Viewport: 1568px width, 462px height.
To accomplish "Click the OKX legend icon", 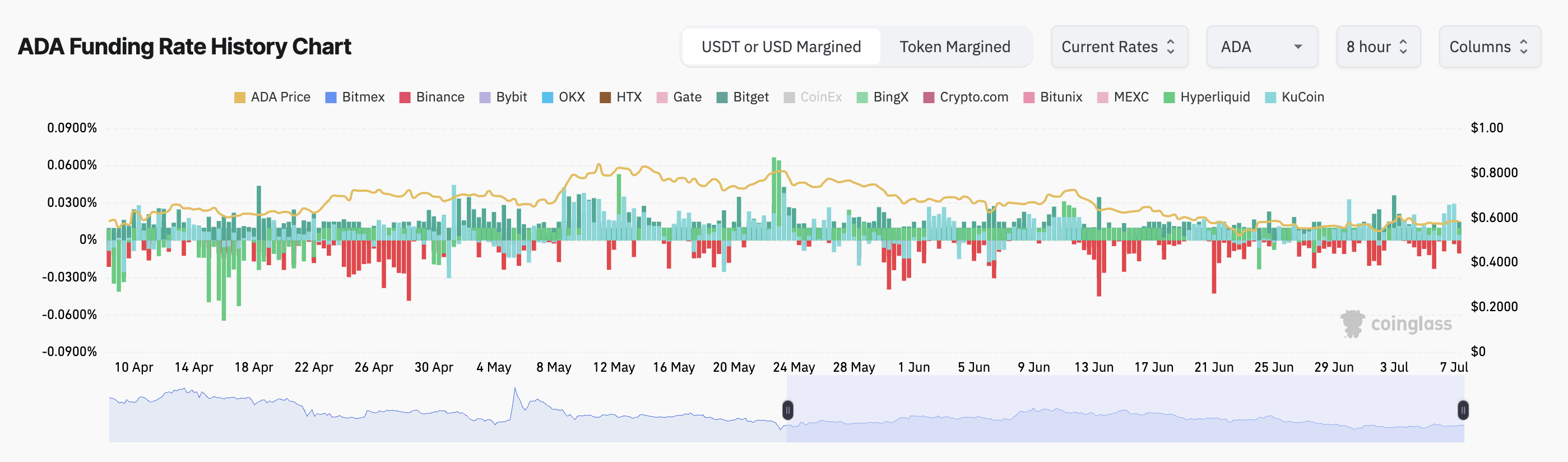I will point(547,98).
